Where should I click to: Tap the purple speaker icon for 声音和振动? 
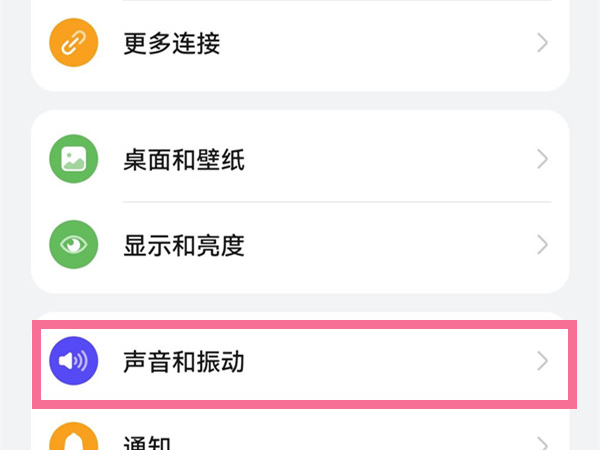tap(73, 361)
